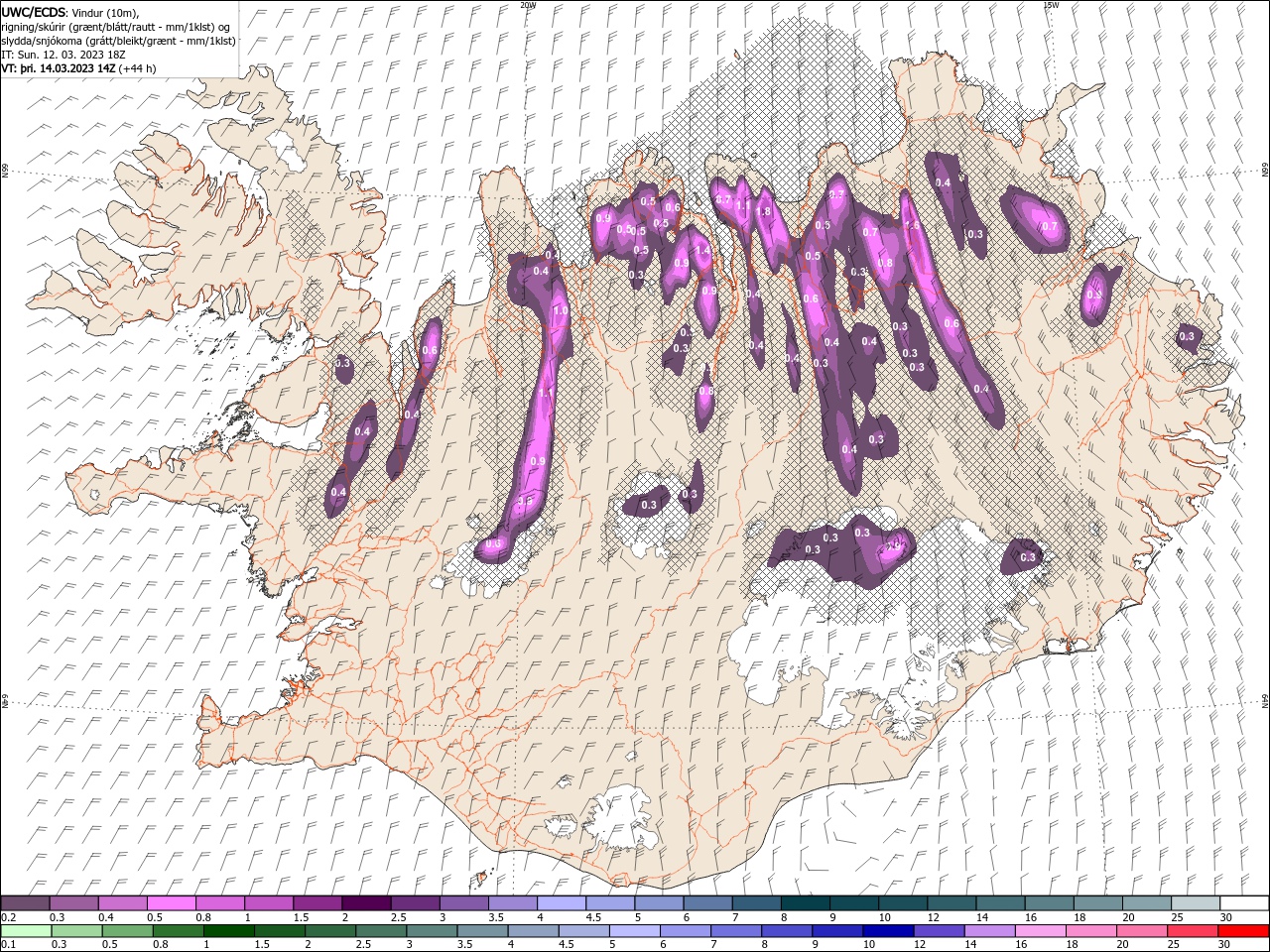Click the light pink swatch labeled 16 in lower legend

[1040, 931]
